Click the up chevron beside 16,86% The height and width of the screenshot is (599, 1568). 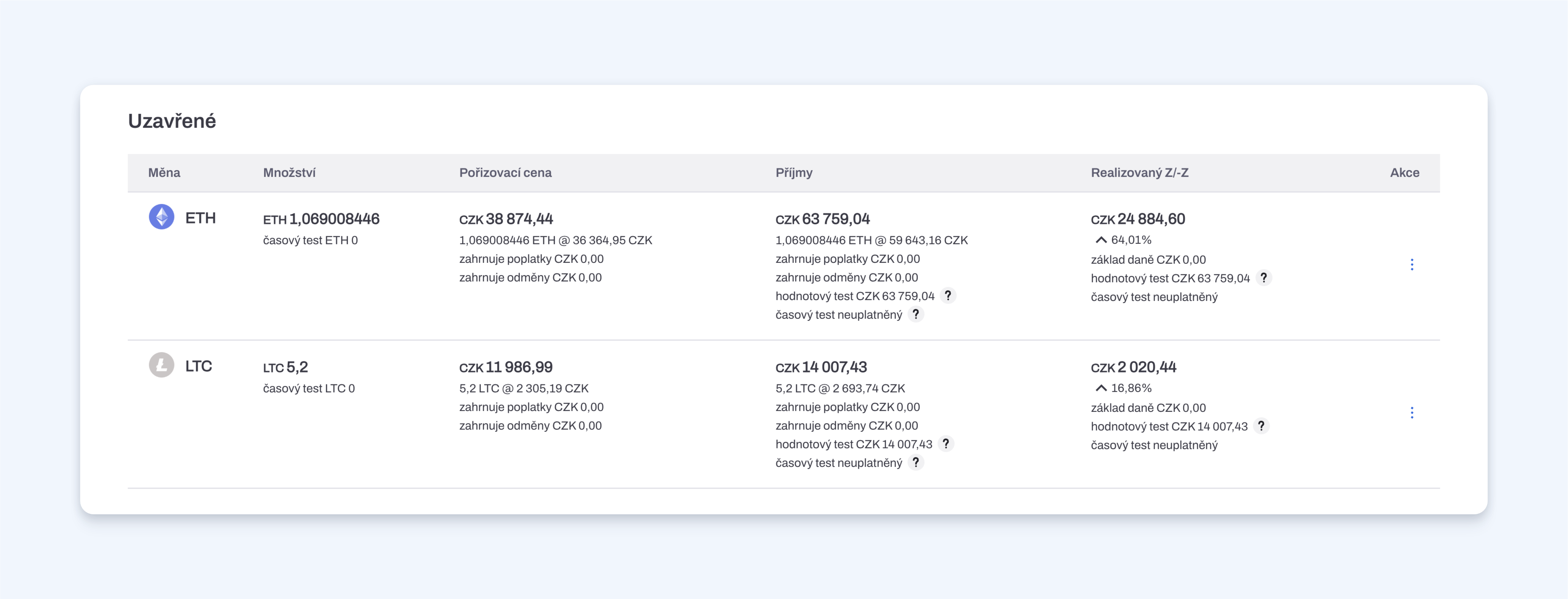click(1101, 388)
